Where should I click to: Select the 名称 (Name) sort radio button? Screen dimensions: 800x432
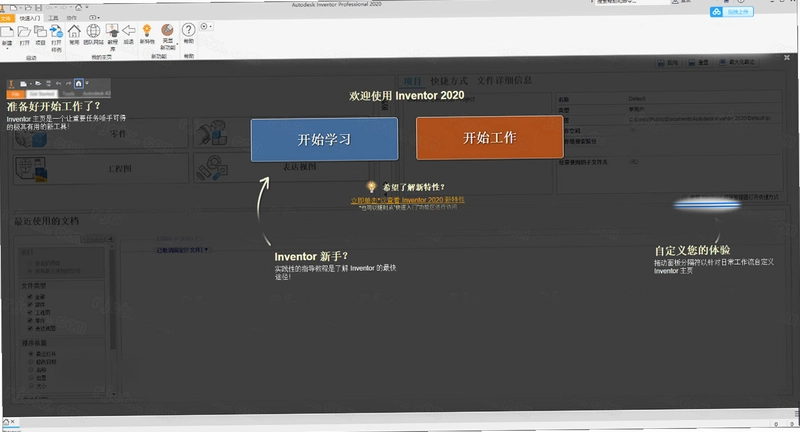click(31, 369)
